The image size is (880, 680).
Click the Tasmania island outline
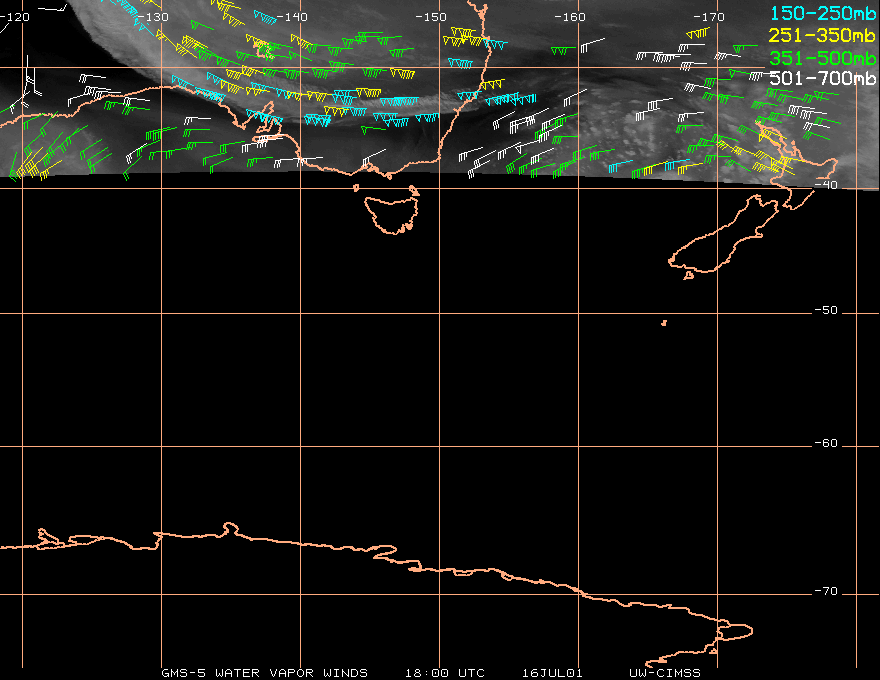coord(392,214)
